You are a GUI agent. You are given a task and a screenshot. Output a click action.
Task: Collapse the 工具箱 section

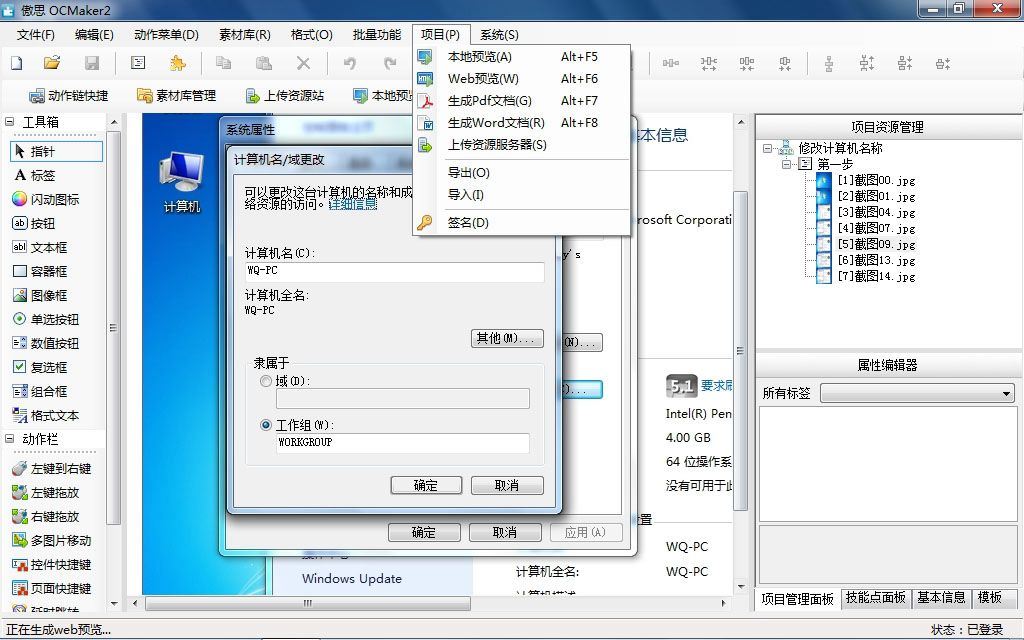pyautogui.click(x=9, y=121)
